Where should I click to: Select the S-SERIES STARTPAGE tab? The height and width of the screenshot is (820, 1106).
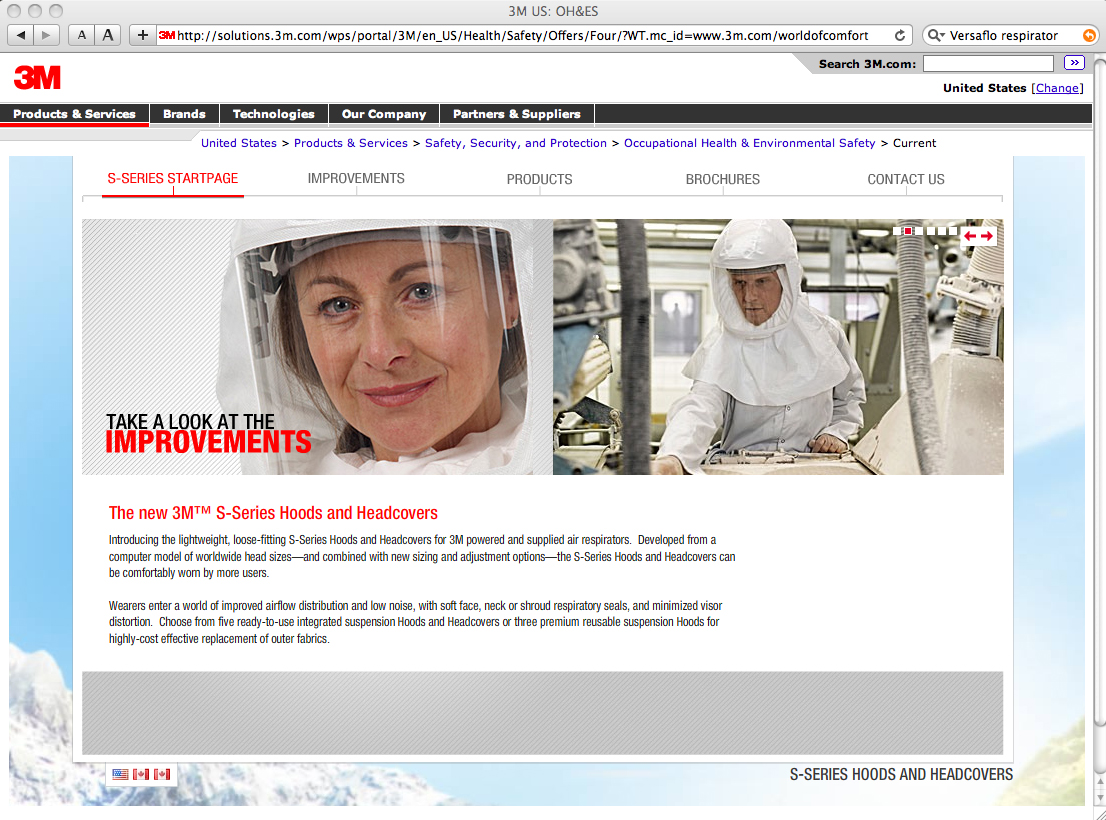click(x=173, y=179)
